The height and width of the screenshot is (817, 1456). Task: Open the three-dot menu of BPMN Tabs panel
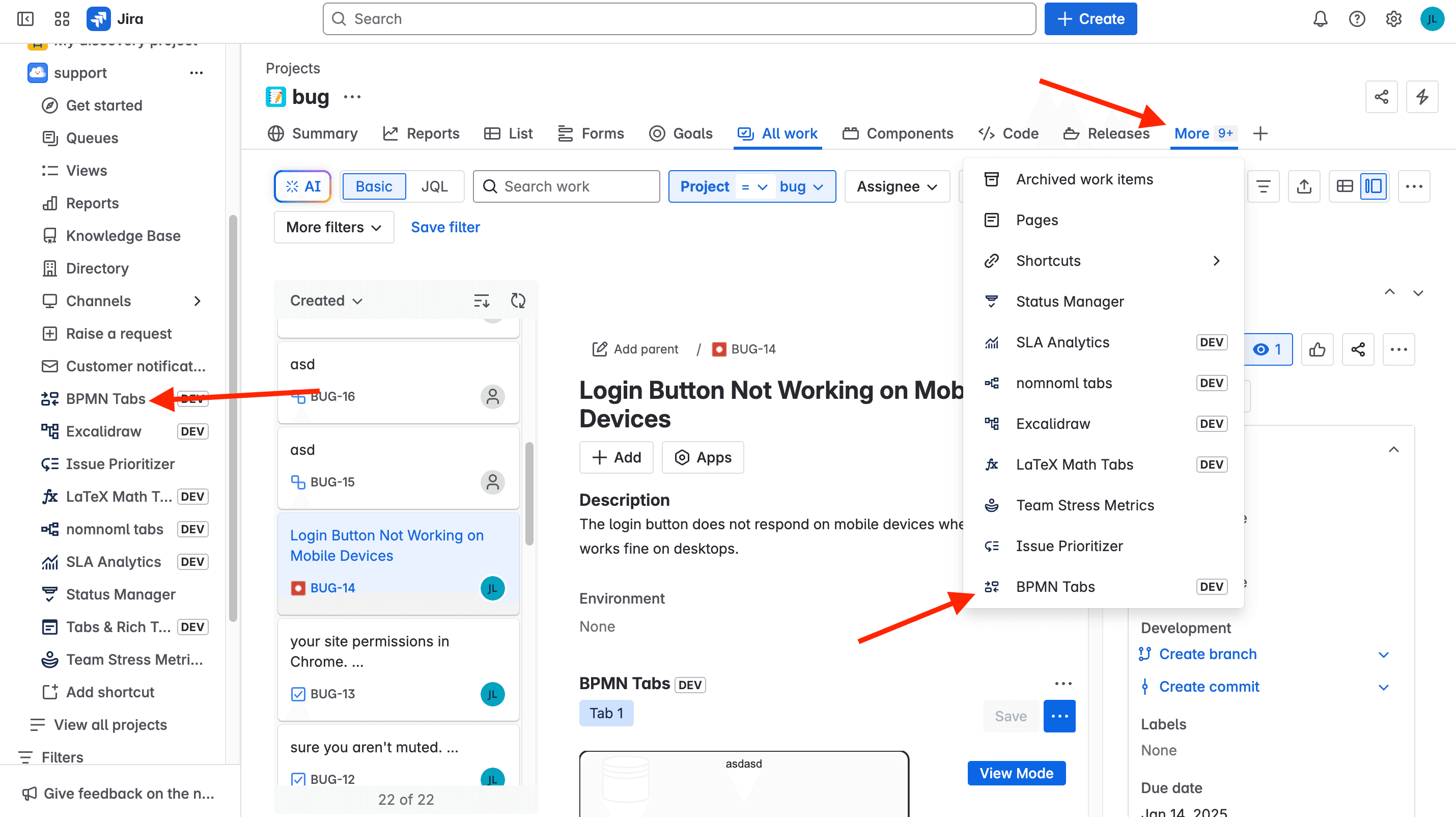point(1062,684)
